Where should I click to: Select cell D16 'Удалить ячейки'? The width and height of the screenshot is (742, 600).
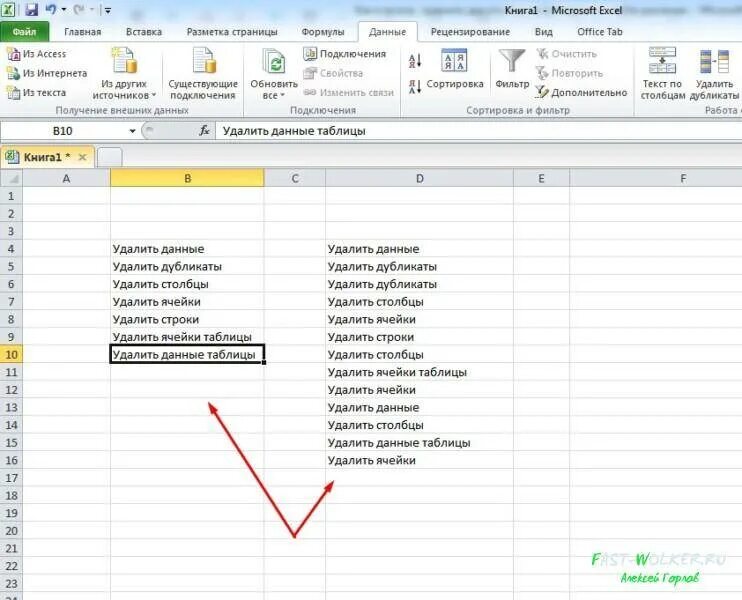420,460
